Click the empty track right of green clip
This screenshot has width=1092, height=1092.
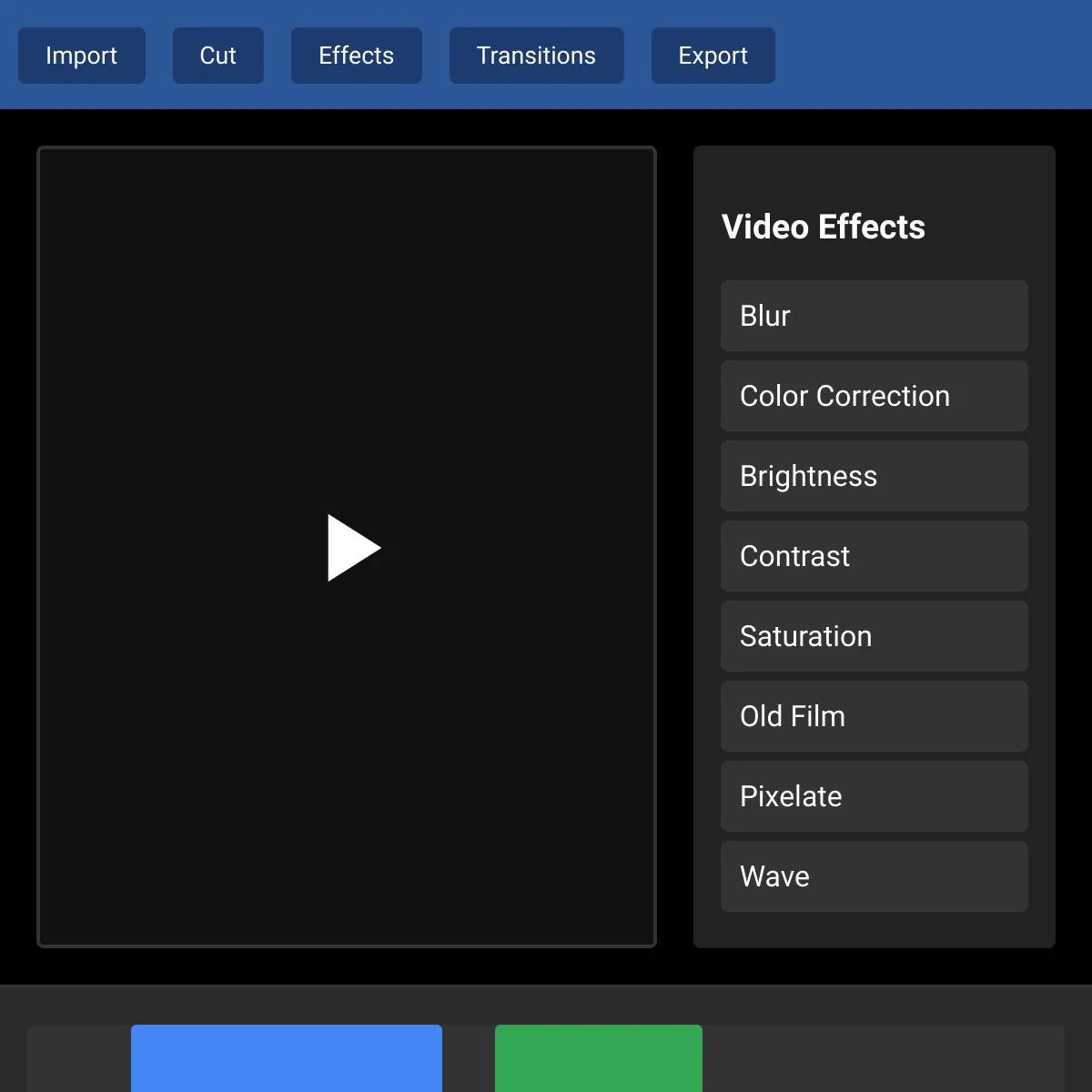(x=883, y=1058)
